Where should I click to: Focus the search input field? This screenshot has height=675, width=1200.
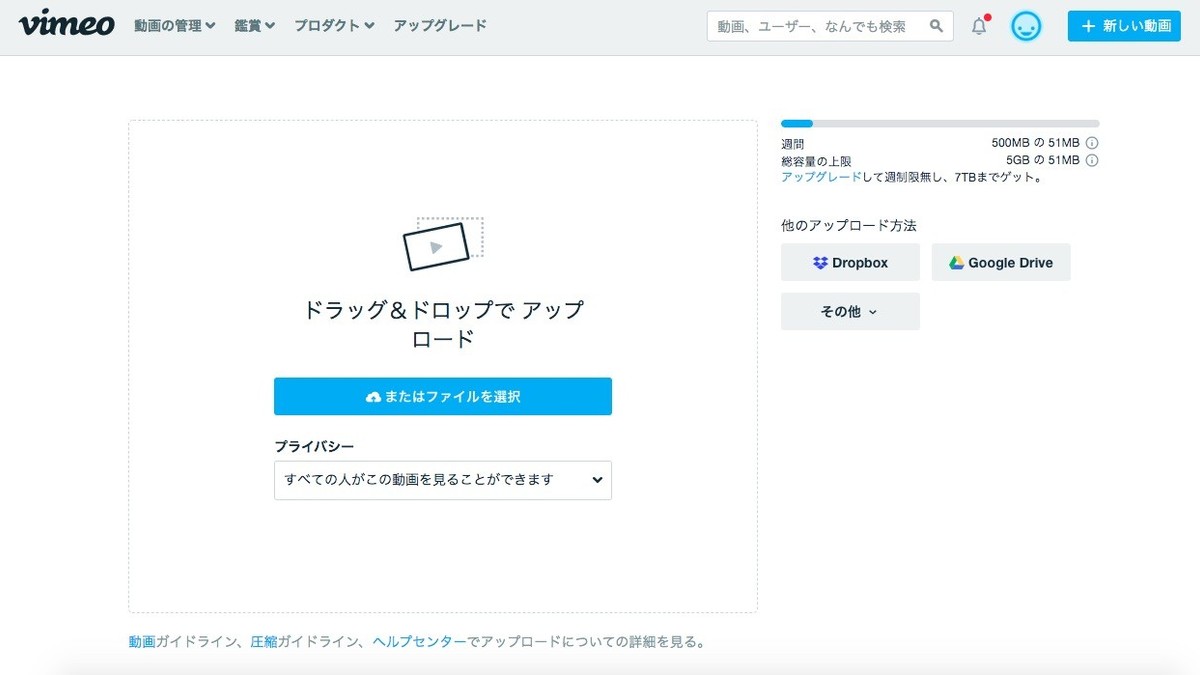point(815,27)
